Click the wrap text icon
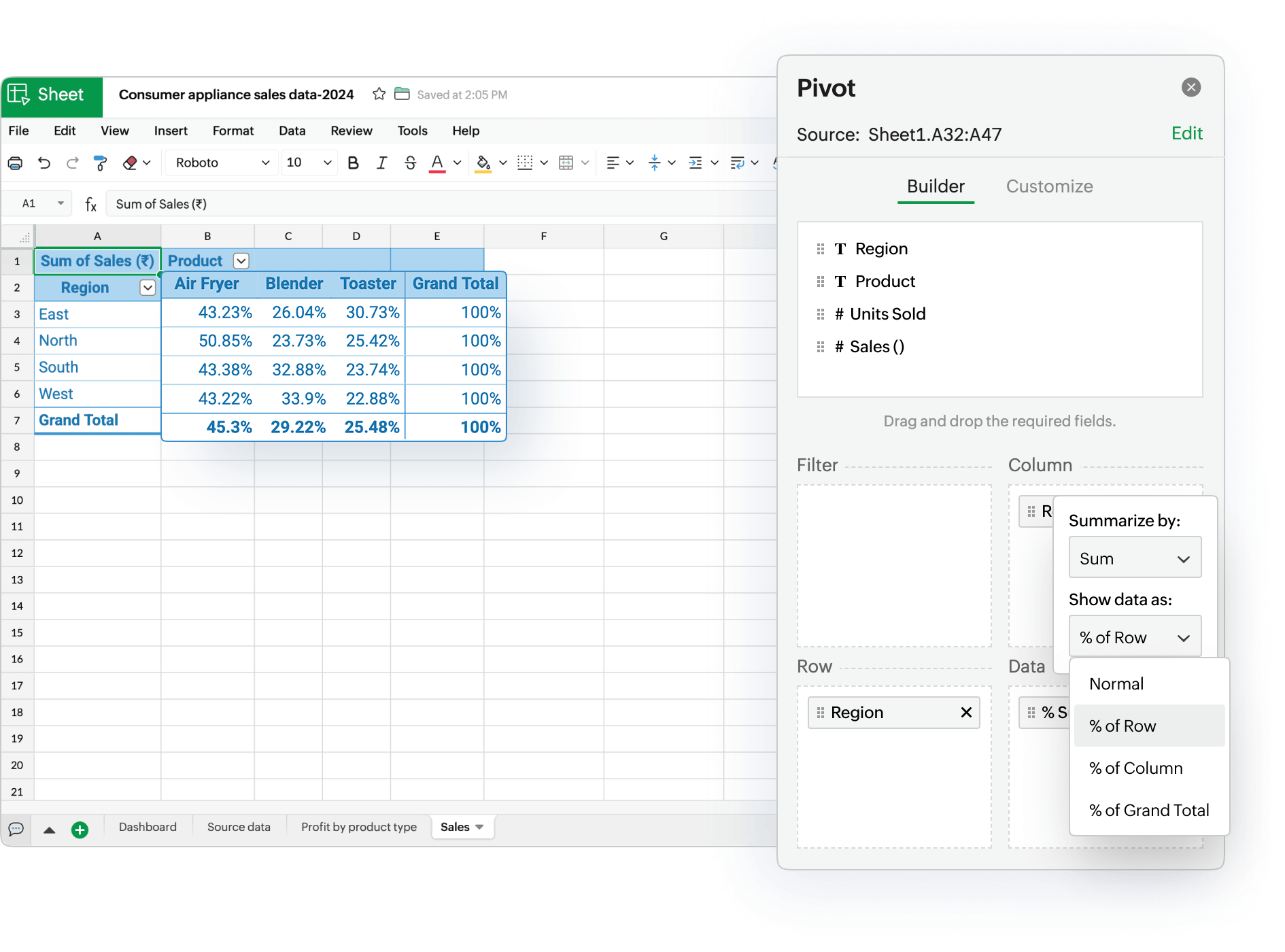This screenshot has height=952, width=1285. [737, 163]
